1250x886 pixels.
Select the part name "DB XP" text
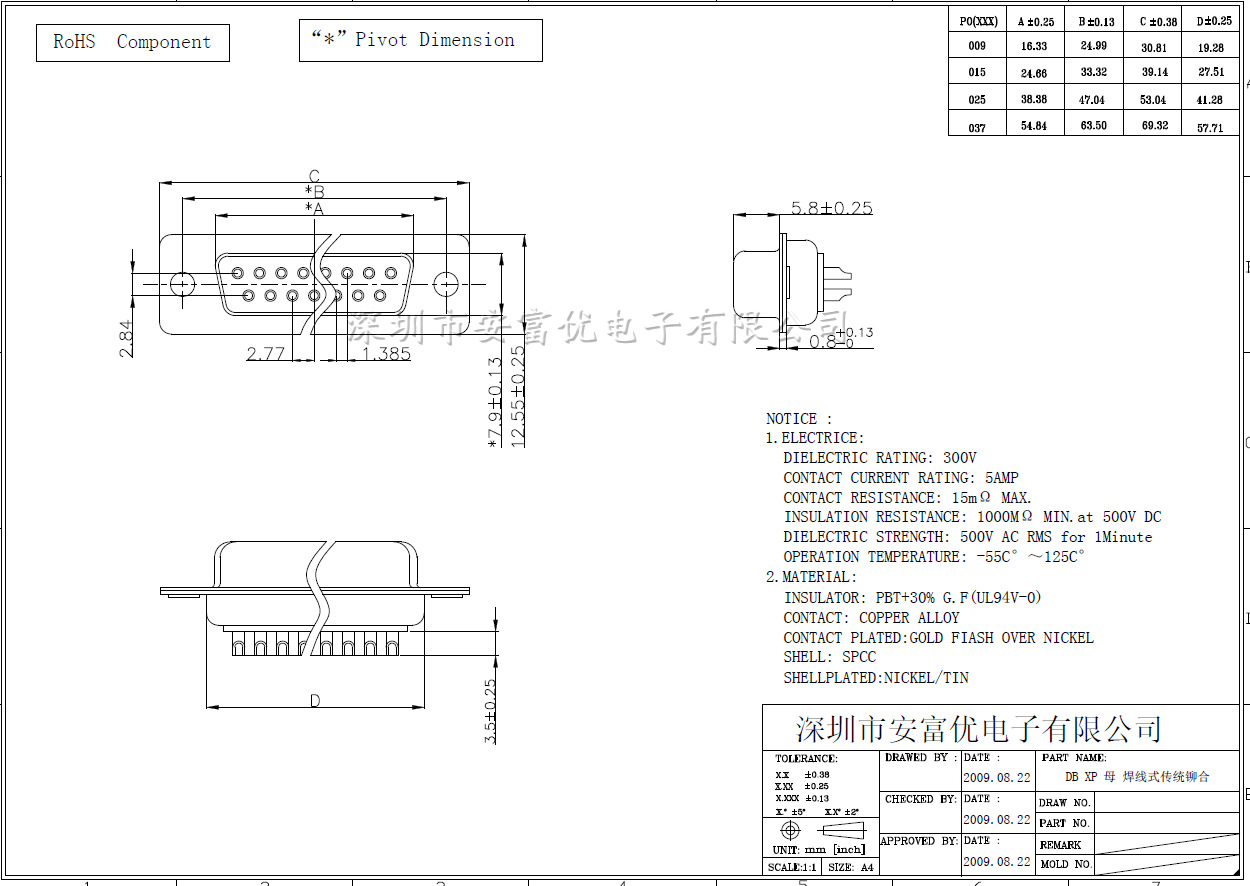(x=1137, y=777)
